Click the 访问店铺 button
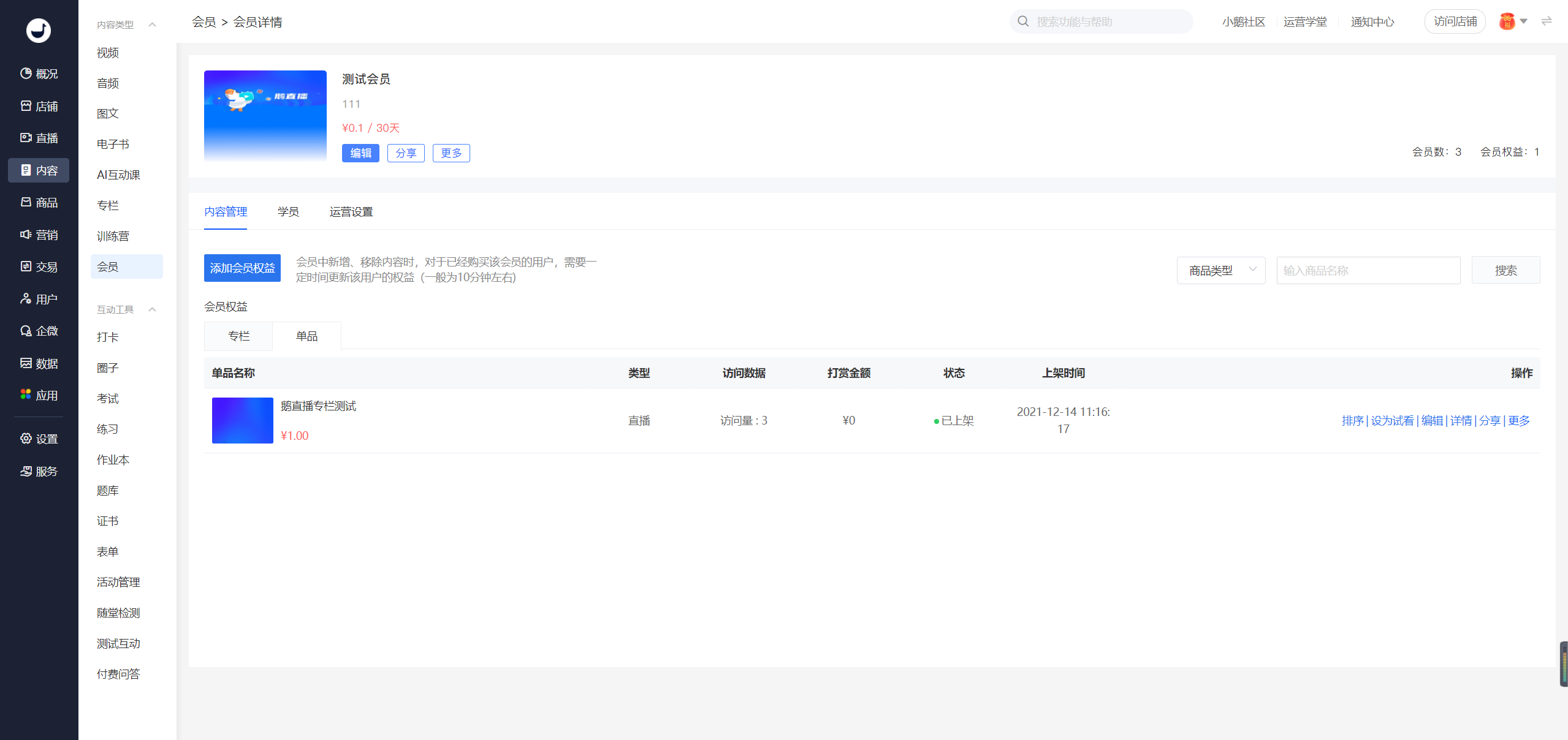This screenshot has height=740, width=1568. pyautogui.click(x=1455, y=21)
